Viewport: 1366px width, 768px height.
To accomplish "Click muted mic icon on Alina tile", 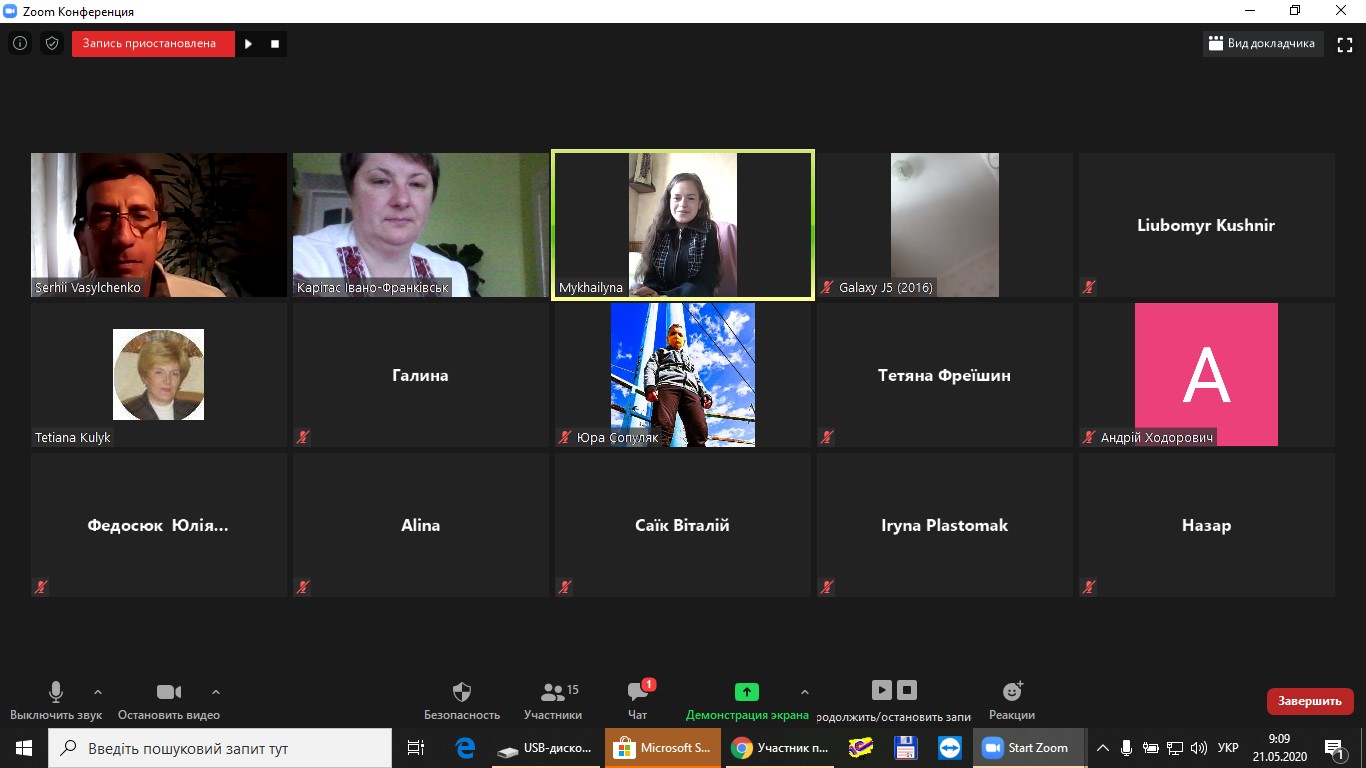I will click(x=303, y=587).
